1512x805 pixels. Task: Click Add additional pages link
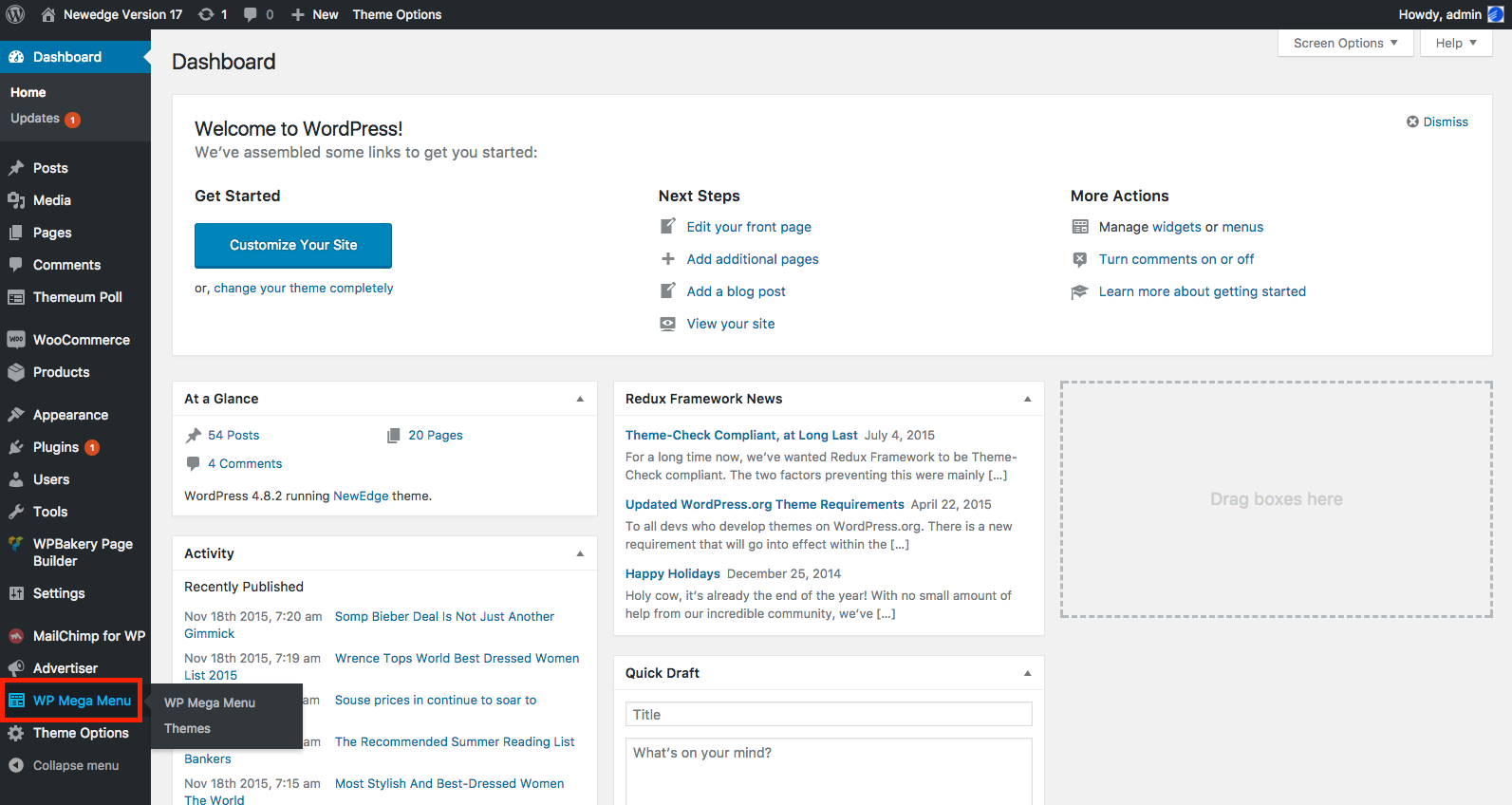pos(753,259)
